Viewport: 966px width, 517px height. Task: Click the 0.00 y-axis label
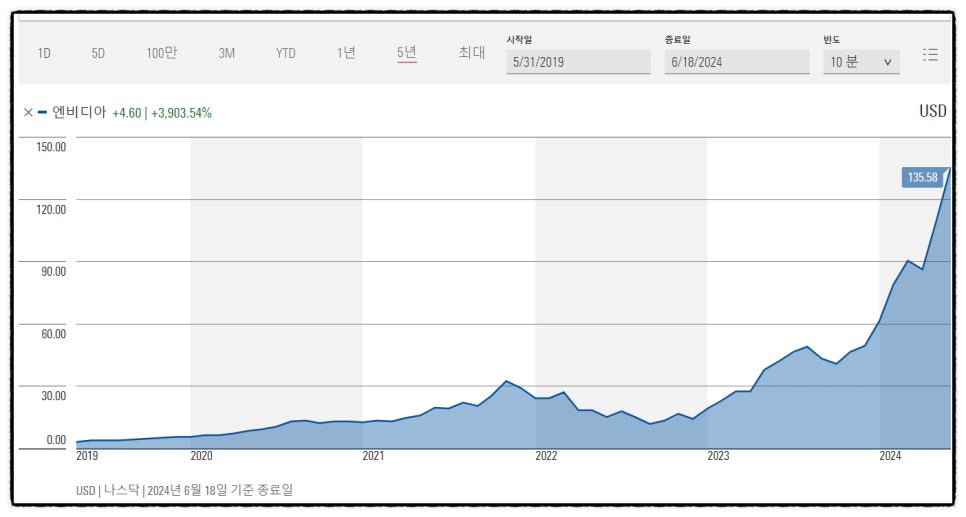coord(56,440)
